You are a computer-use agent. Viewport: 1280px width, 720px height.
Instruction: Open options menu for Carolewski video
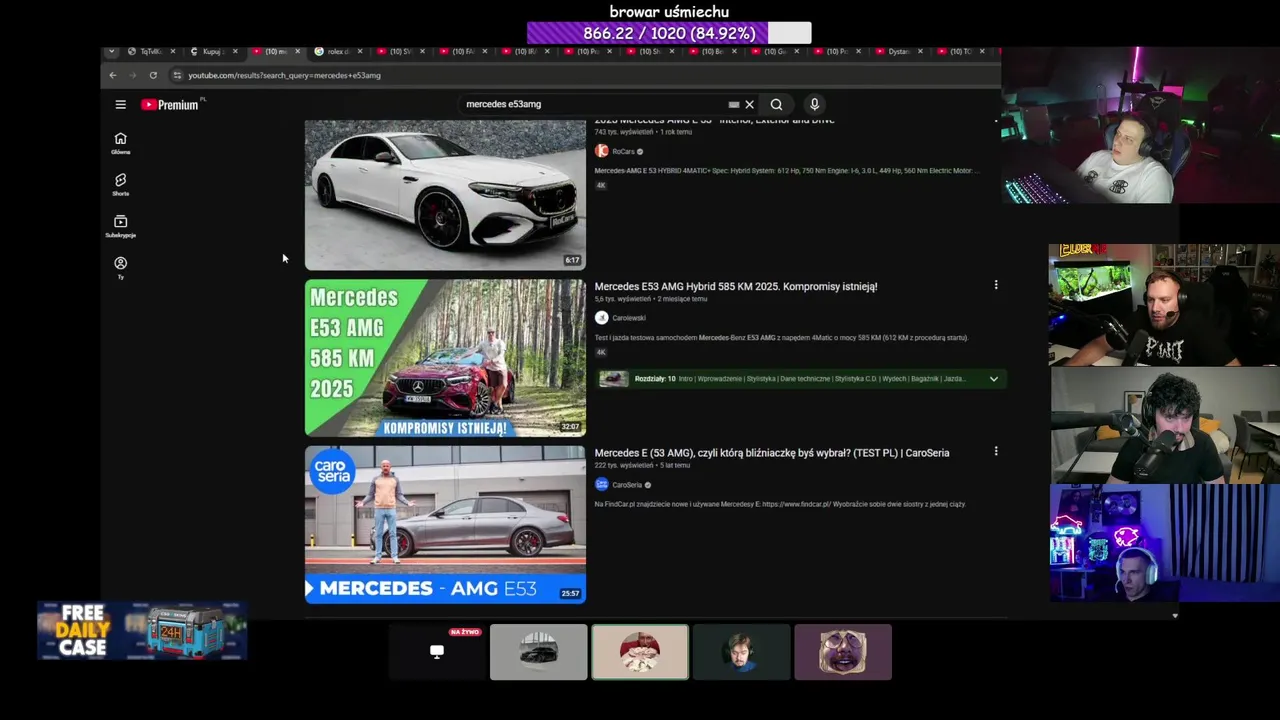pyautogui.click(x=995, y=285)
